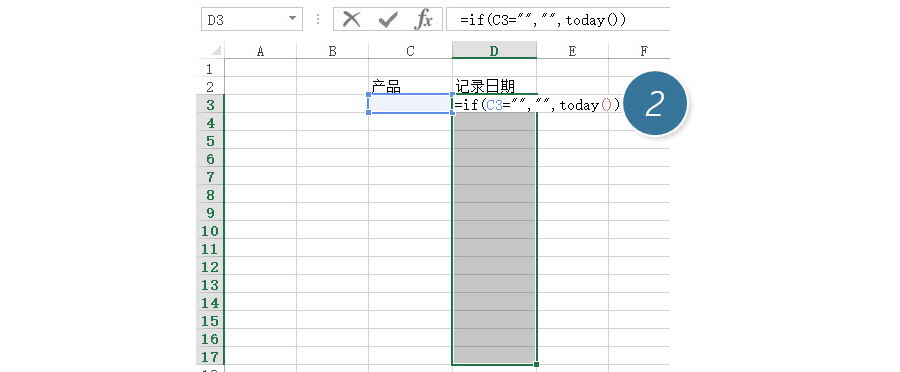Click the blue step 2 badge

655,103
